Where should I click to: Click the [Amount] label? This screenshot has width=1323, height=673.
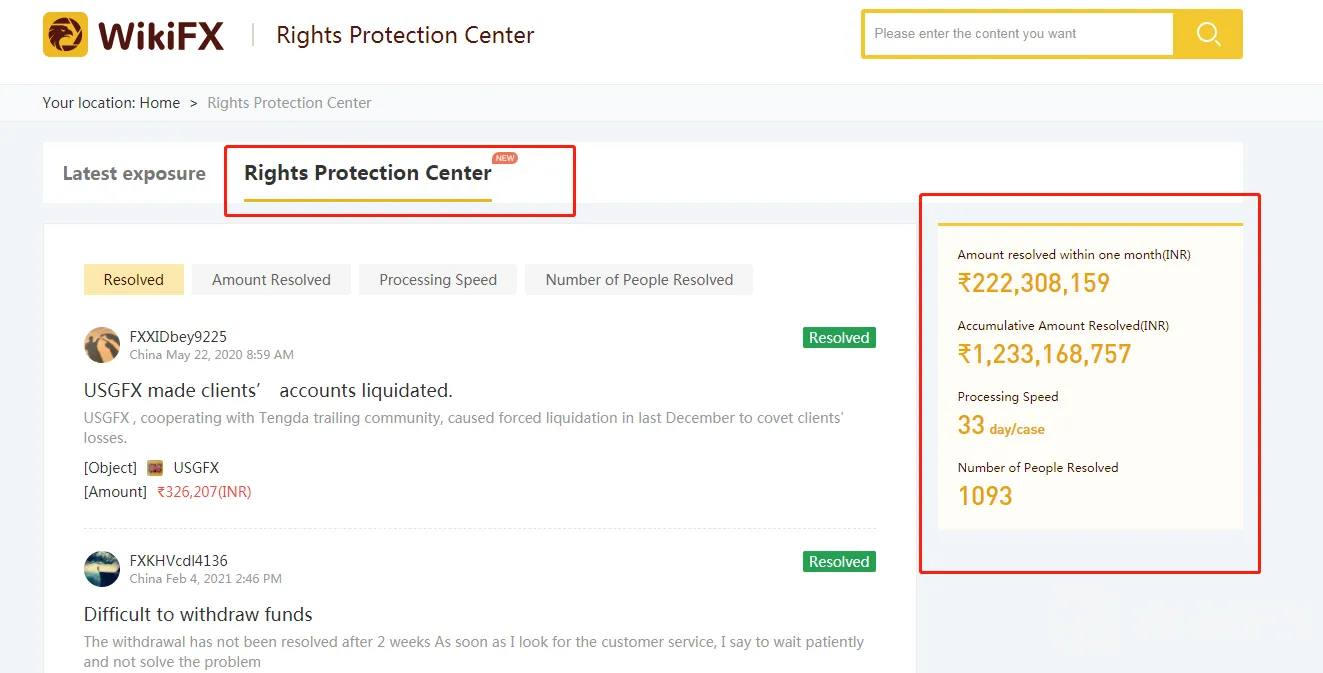click(x=115, y=492)
